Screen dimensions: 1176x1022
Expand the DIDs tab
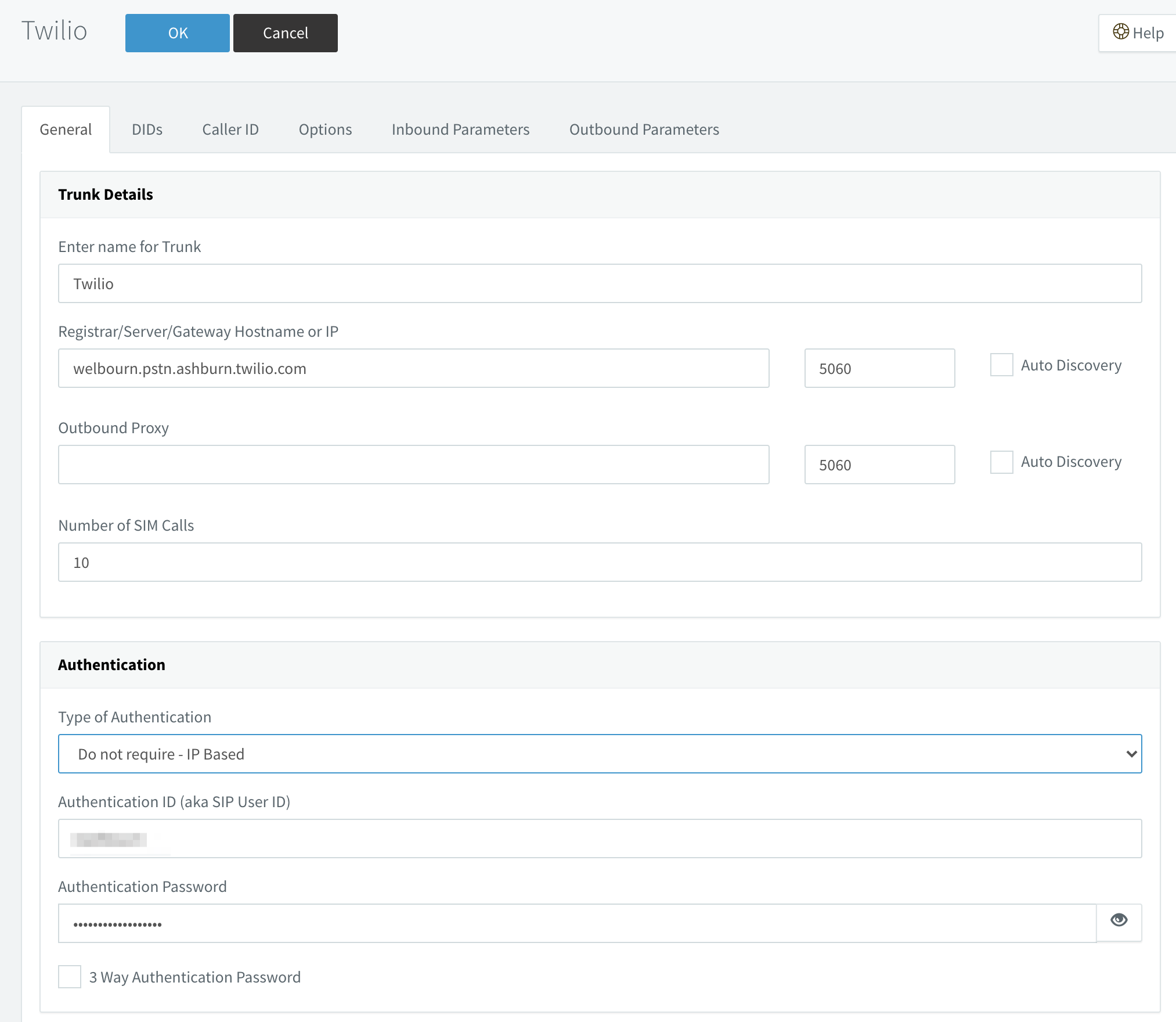pos(146,129)
